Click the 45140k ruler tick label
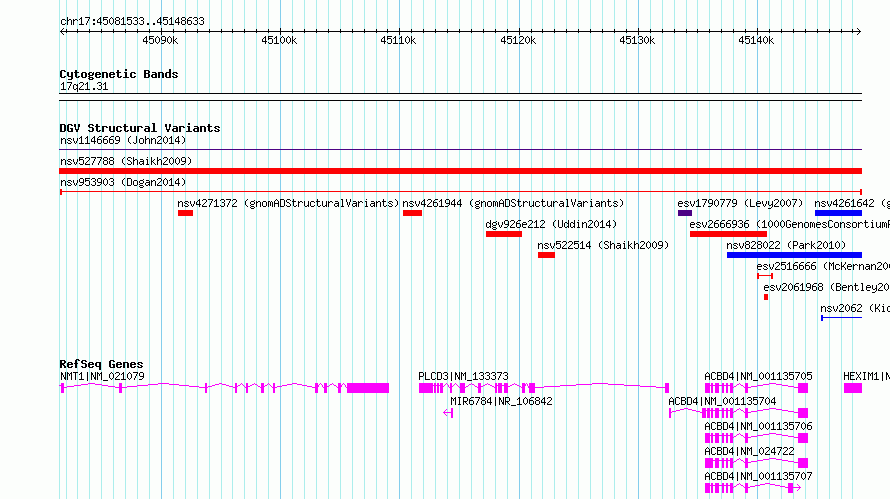890x499 pixels. coord(757,40)
